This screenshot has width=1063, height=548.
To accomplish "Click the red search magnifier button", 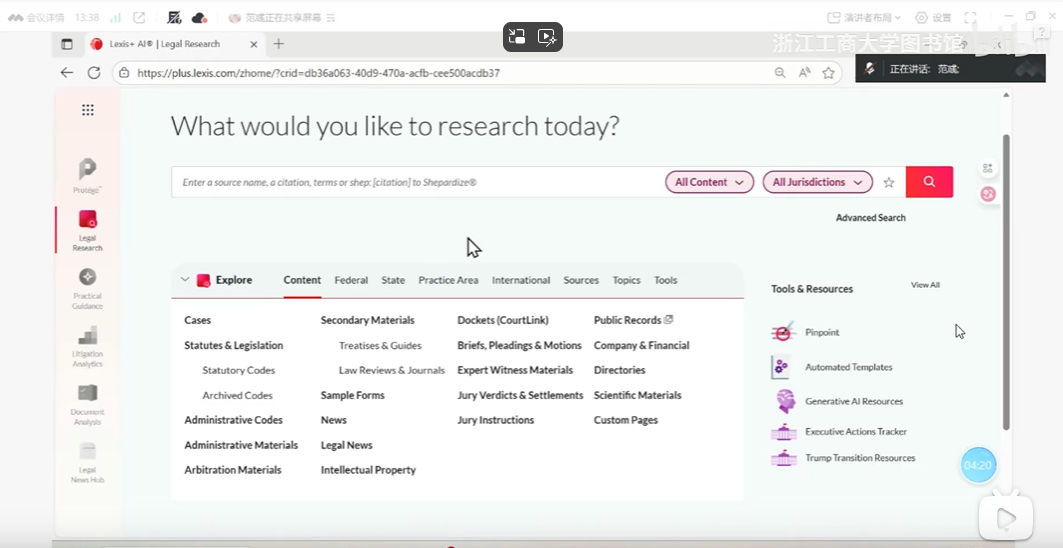I will pyautogui.click(x=929, y=182).
